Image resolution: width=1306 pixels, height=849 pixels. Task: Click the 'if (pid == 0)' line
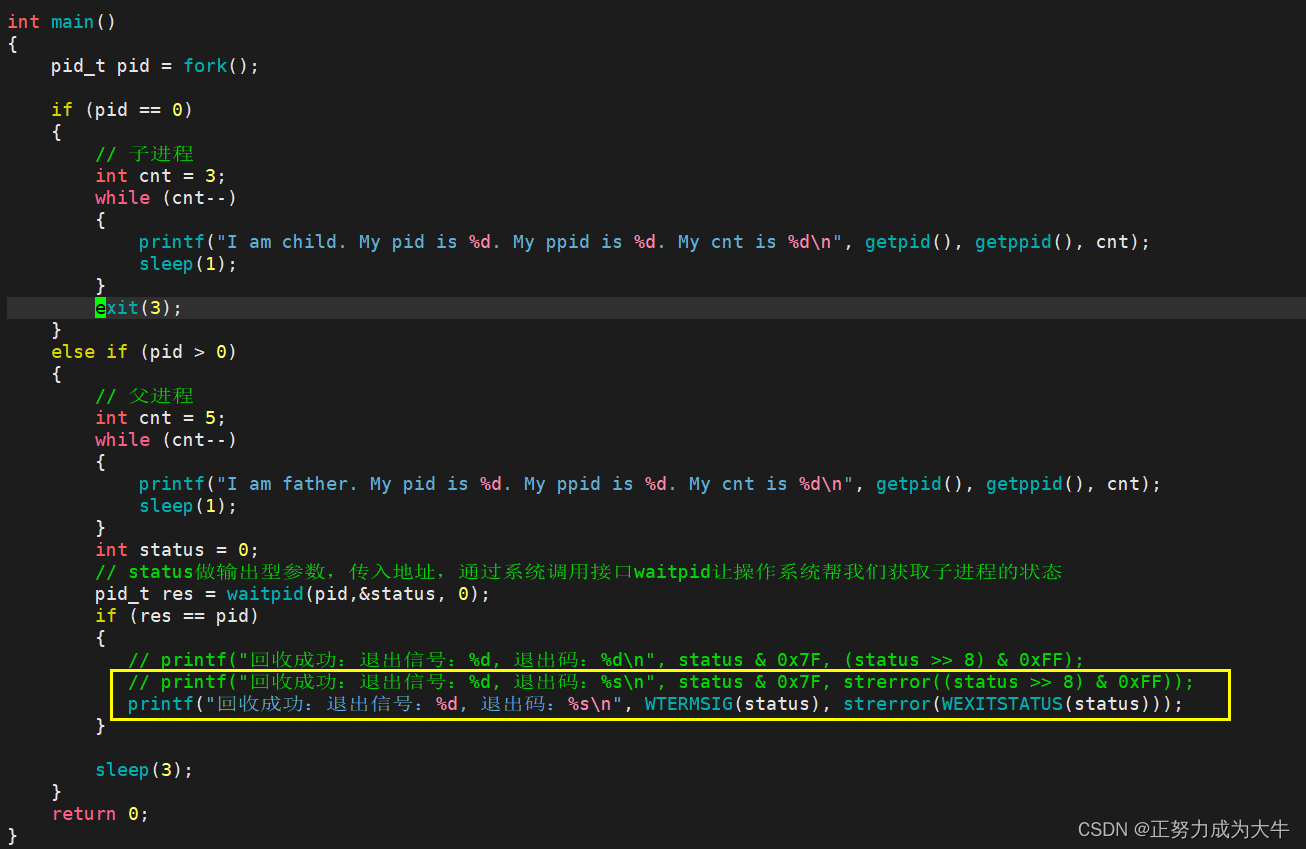coord(122,109)
